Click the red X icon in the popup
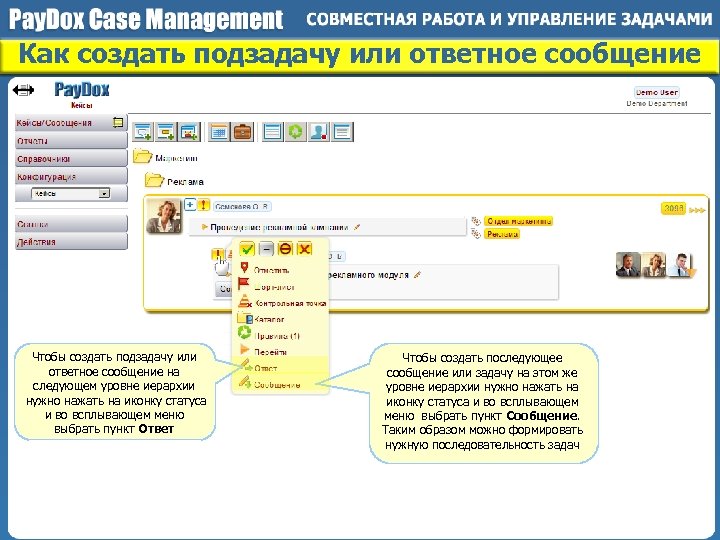This screenshot has width=720, height=540. 304,249
